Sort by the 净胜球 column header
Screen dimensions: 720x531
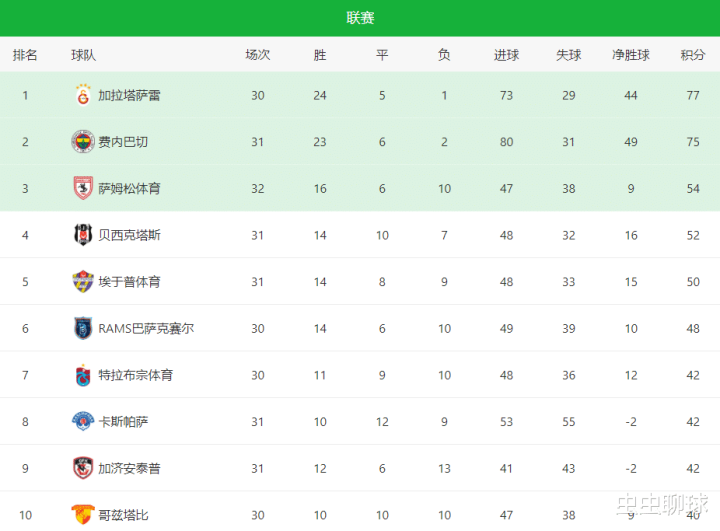[631, 55]
